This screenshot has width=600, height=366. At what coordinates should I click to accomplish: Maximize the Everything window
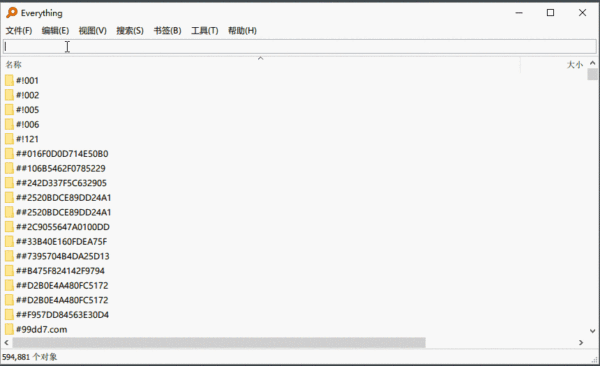(x=550, y=13)
